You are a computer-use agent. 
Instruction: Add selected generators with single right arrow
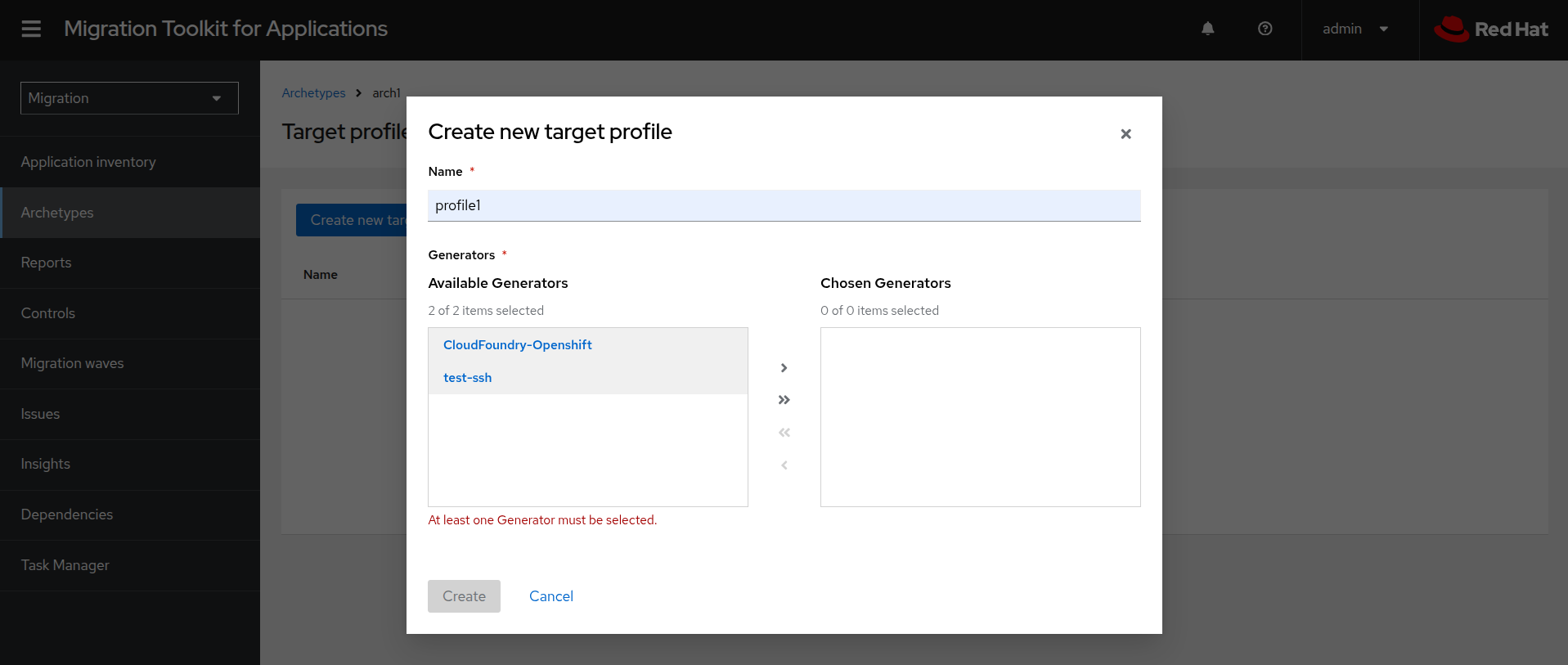pyautogui.click(x=784, y=368)
